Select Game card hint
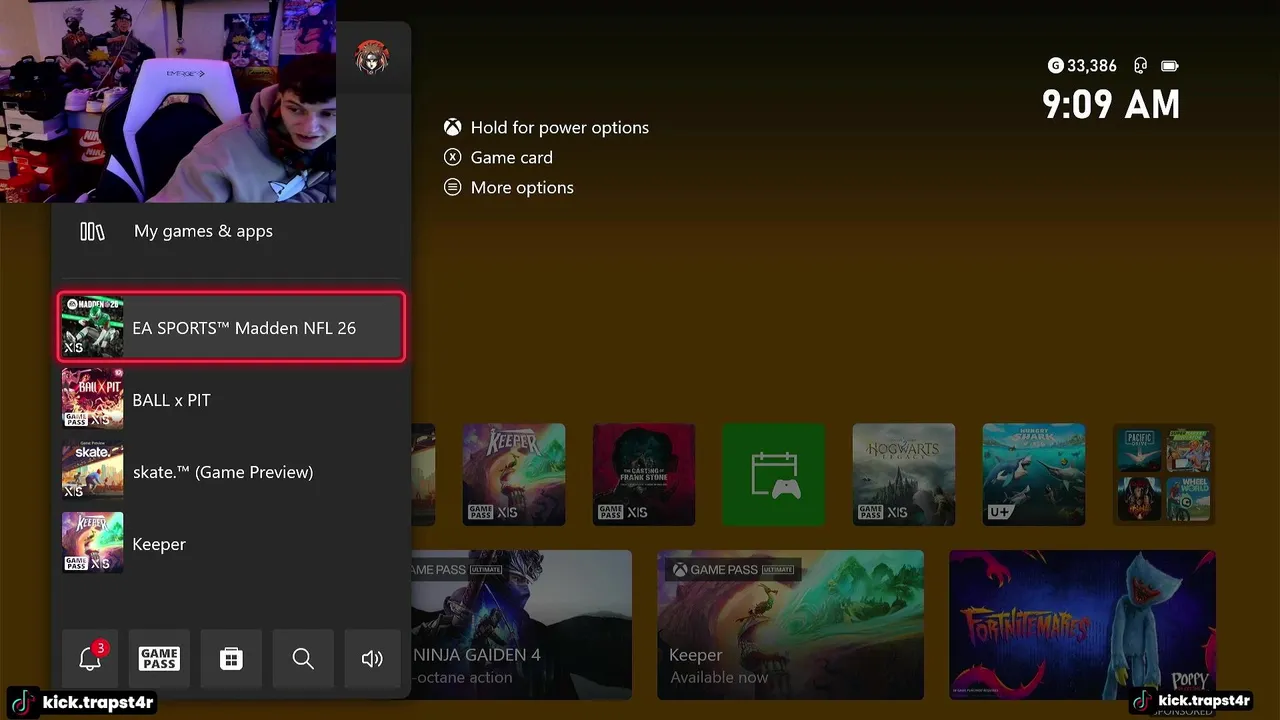Viewport: 1280px width, 720px height. coord(498,158)
